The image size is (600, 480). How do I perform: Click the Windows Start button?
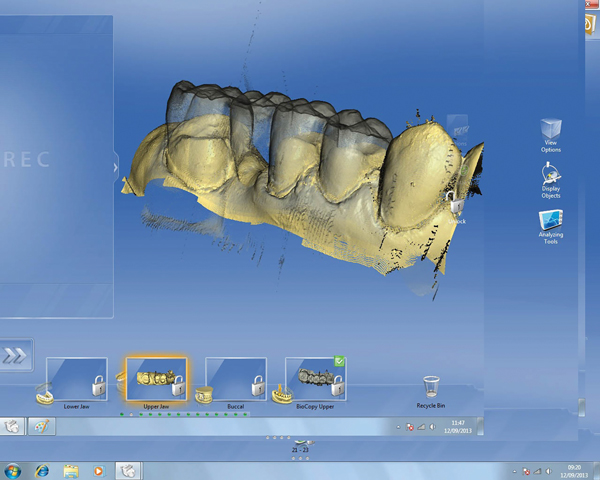[13, 469]
